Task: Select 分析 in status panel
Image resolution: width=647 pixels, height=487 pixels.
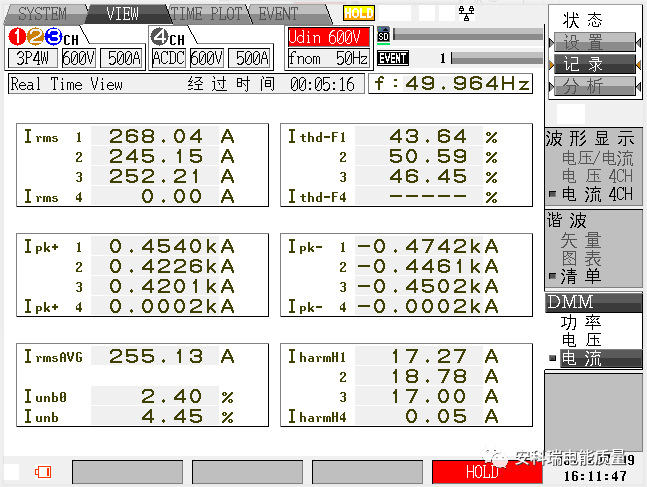Action: tap(594, 87)
